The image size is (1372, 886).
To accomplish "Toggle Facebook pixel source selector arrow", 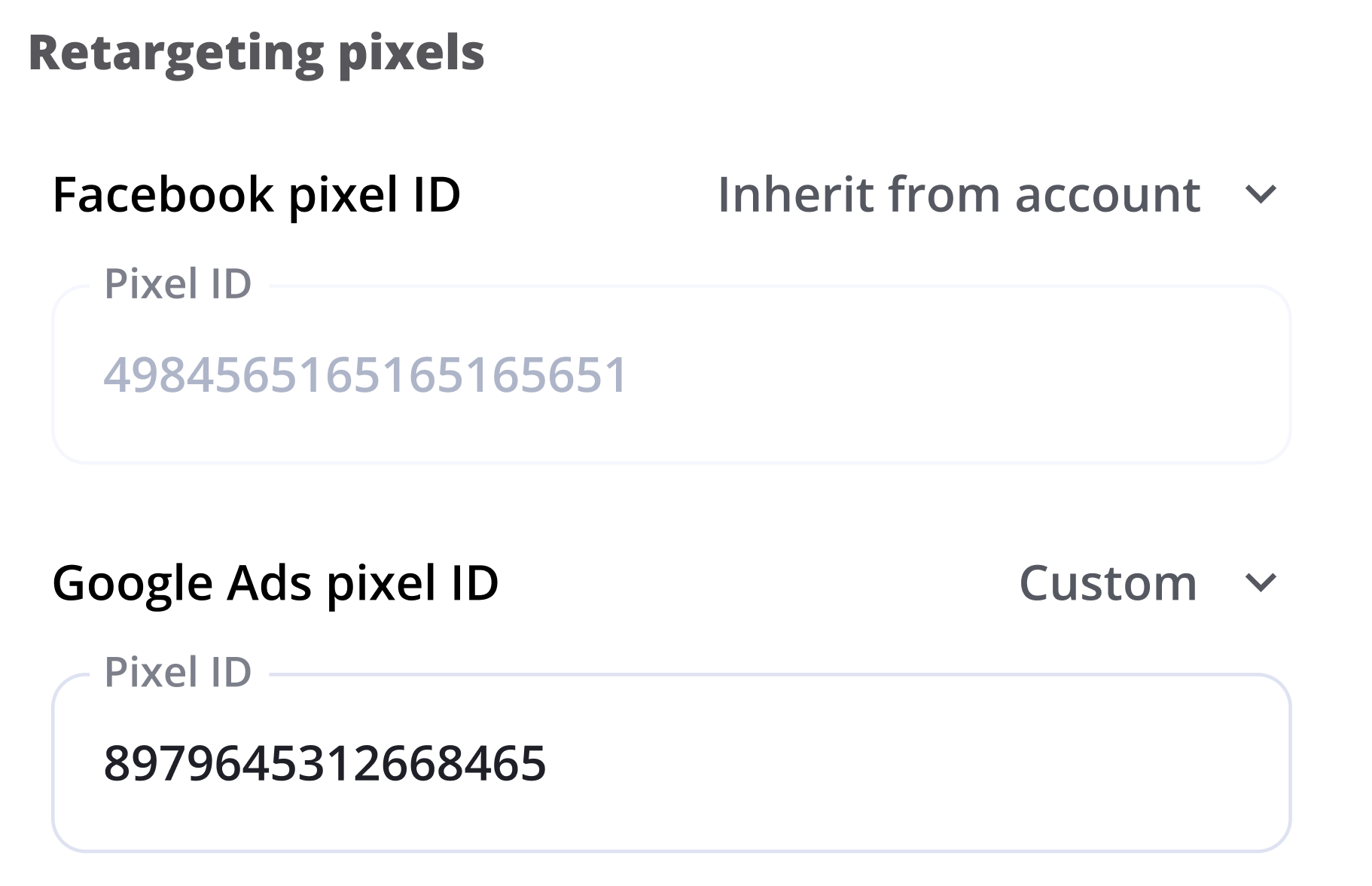I will [1261, 195].
